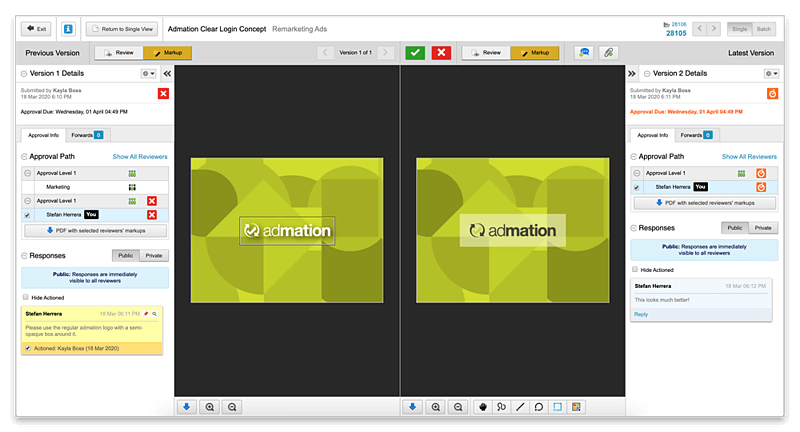800x432 pixels.
Task: Collapse the right Approval Level 1 row
Action: 637,173
